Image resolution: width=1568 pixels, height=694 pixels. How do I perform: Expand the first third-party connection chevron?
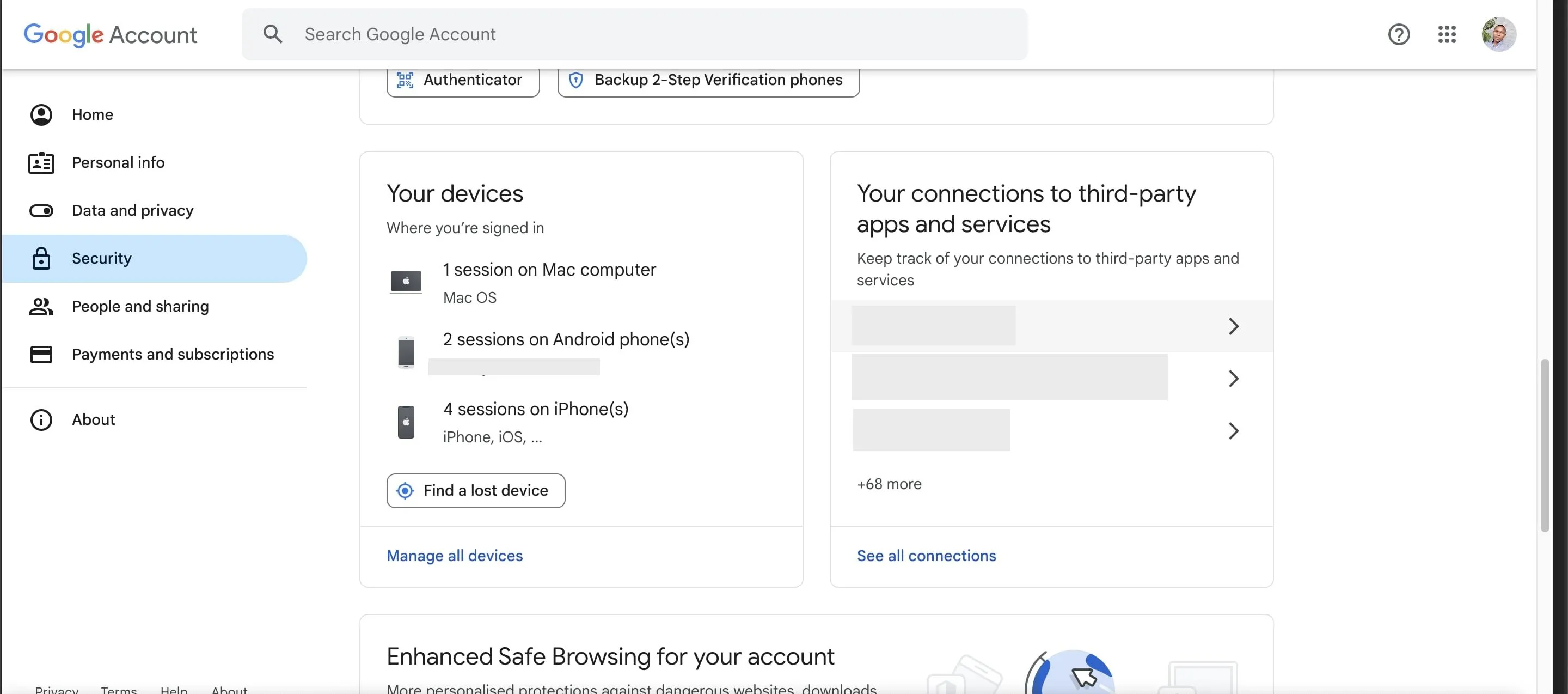pos(1233,326)
